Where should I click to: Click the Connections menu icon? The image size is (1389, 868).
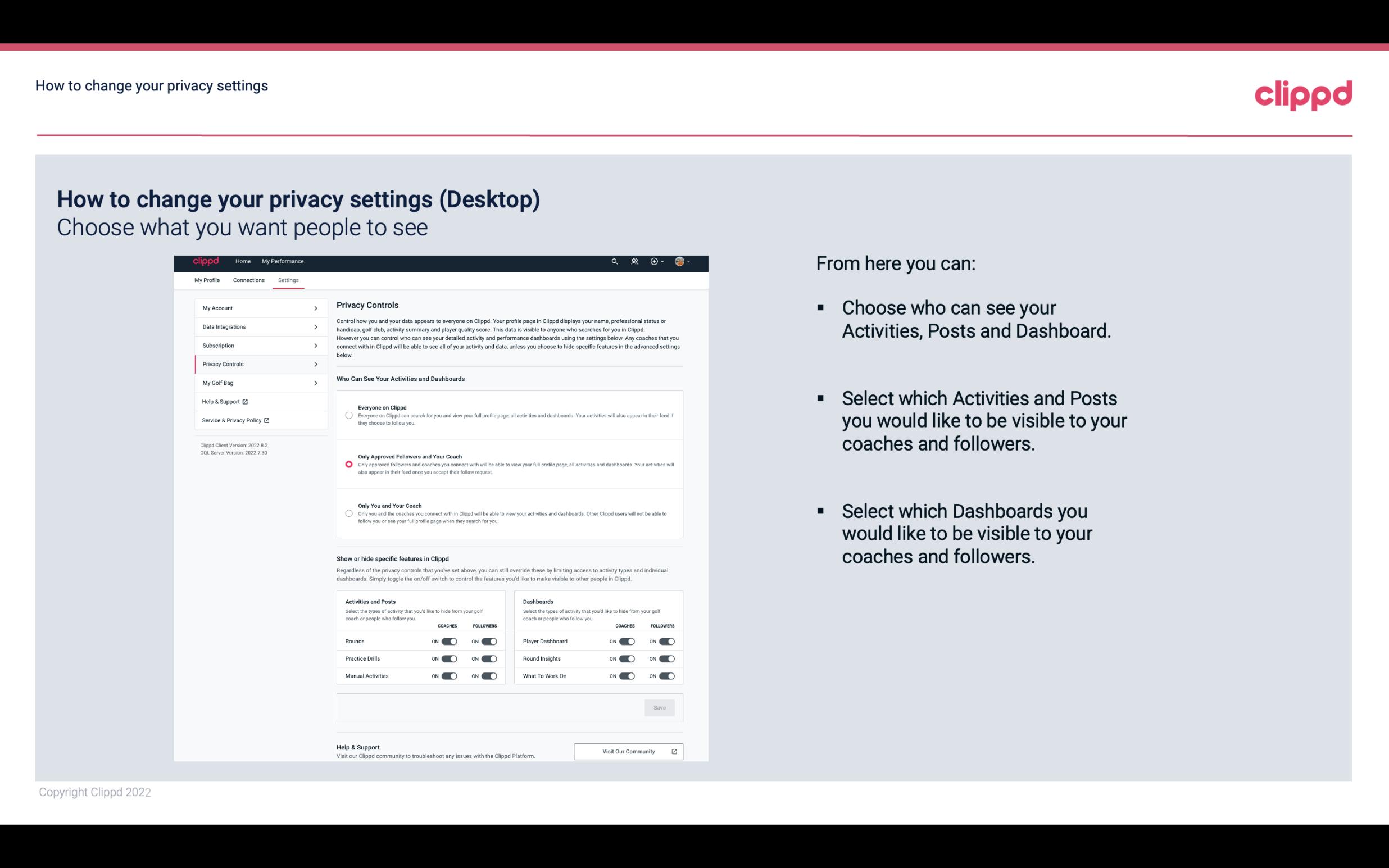pos(249,280)
